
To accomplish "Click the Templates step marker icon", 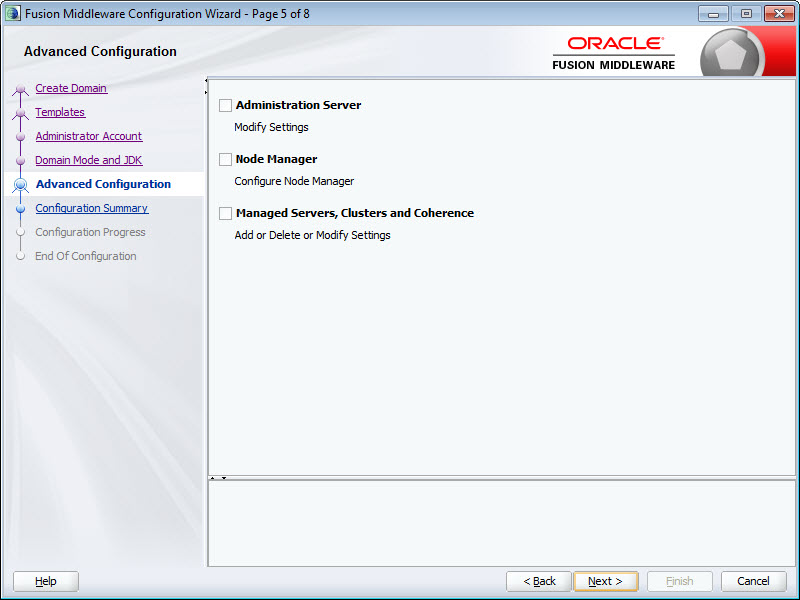I will pos(20,113).
